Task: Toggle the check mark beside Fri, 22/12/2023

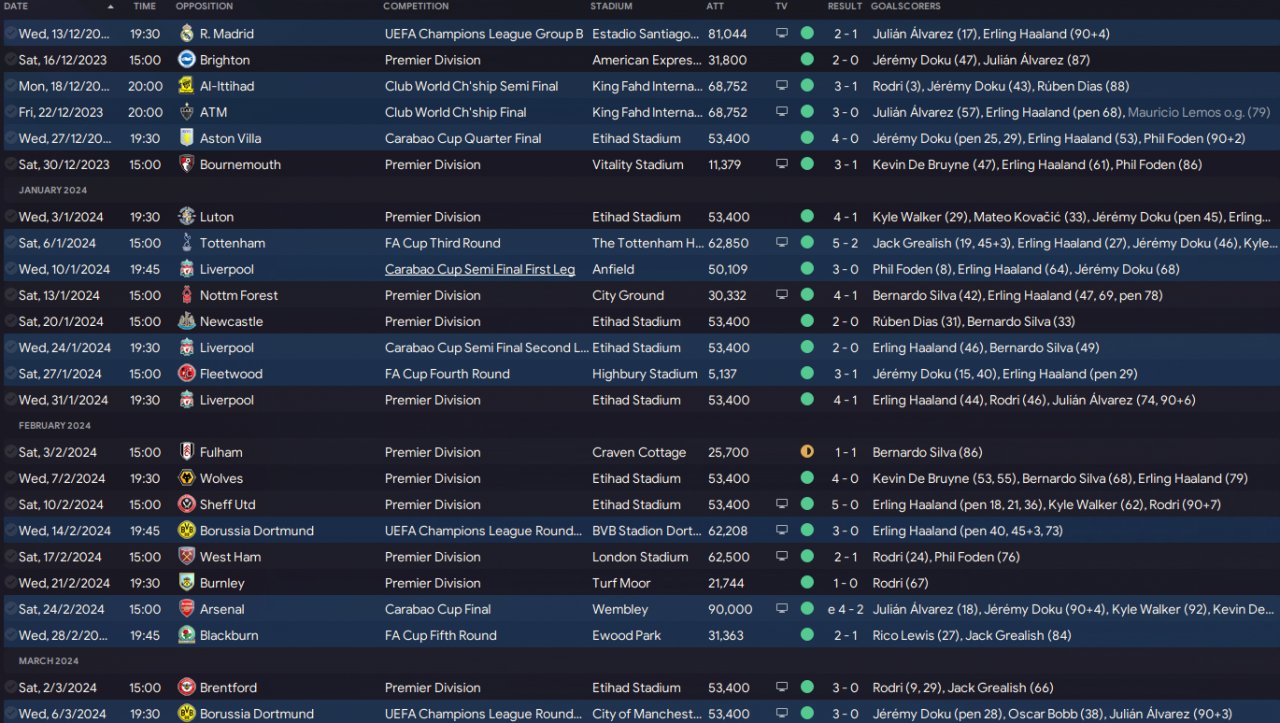Action: click(x=10, y=112)
